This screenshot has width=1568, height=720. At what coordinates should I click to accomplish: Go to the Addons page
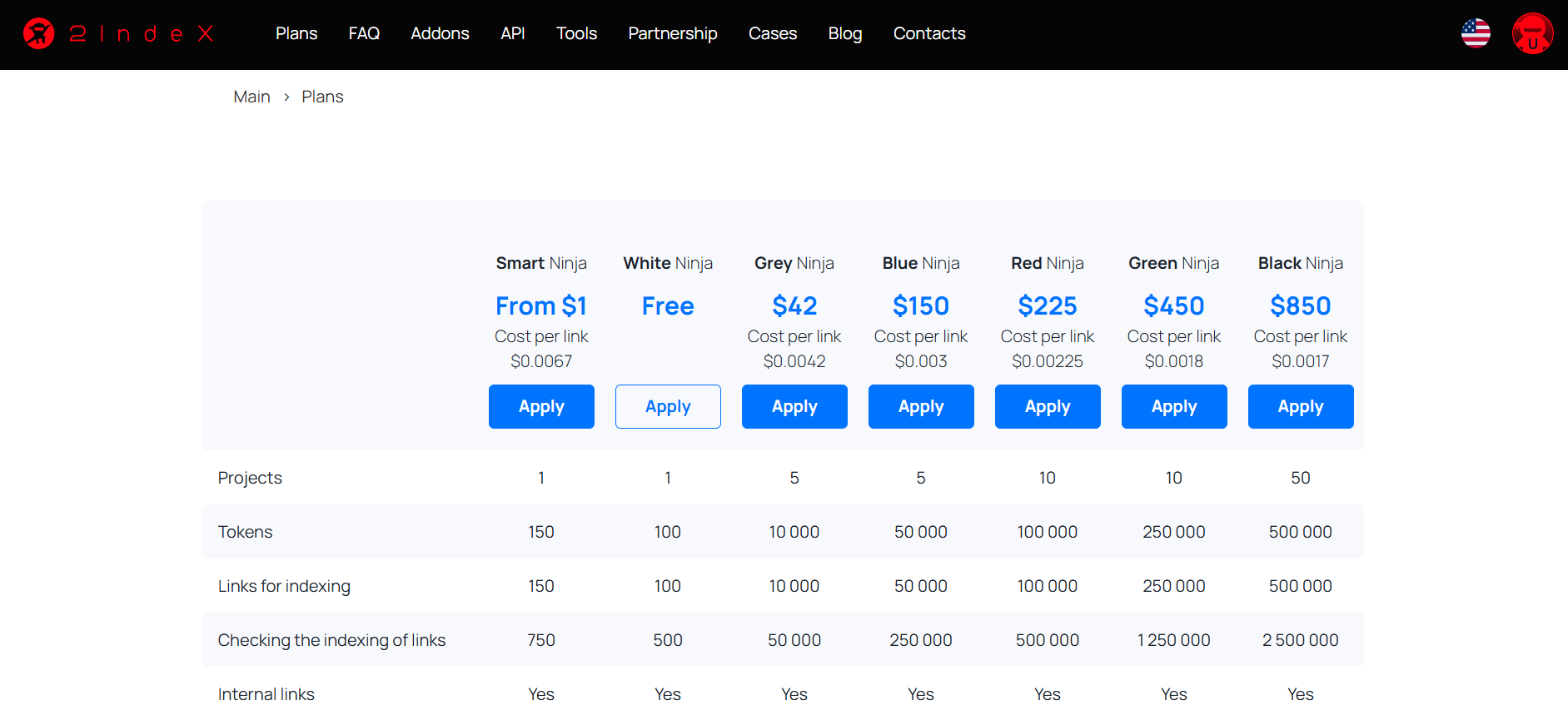pos(440,33)
